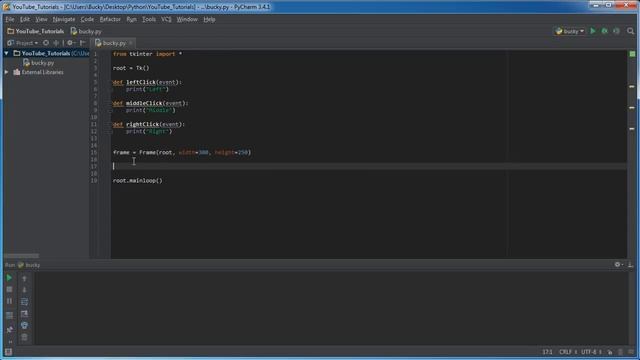Open the Edit menu

(x=25, y=19)
